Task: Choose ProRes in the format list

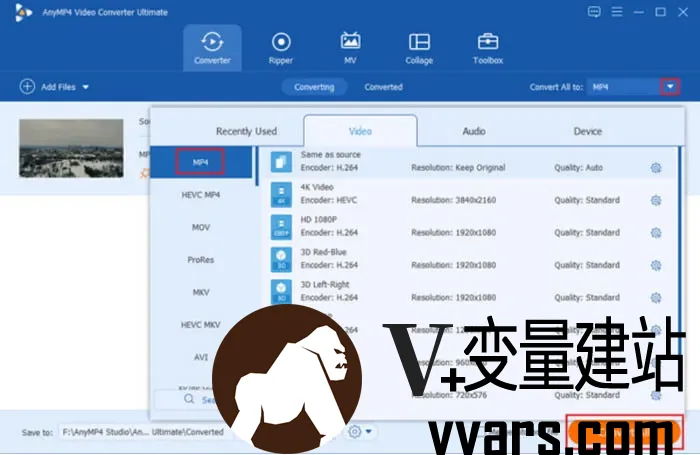Action: point(201,260)
